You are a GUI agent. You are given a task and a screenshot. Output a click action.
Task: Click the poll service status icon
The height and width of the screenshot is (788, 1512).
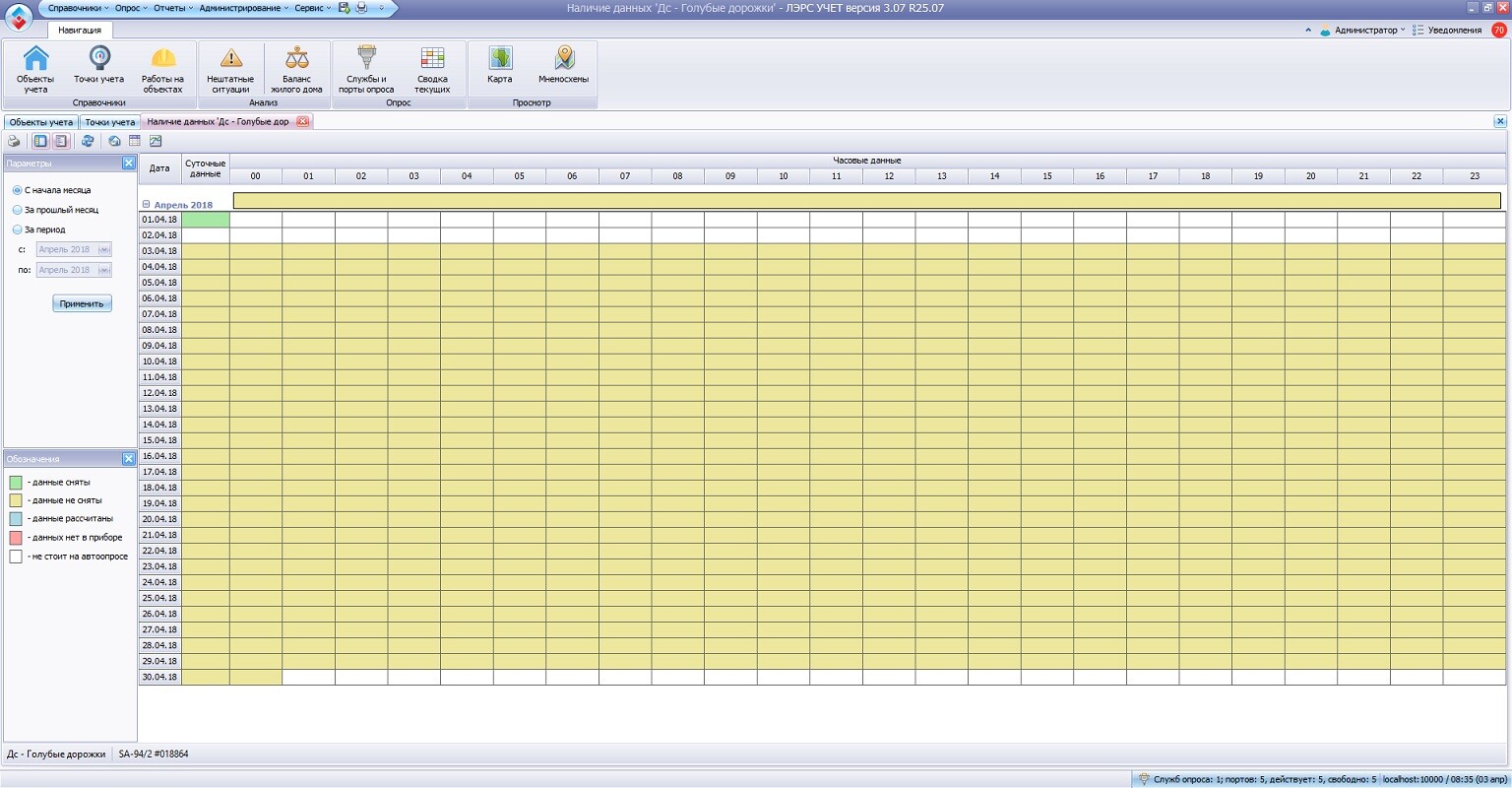1144,779
